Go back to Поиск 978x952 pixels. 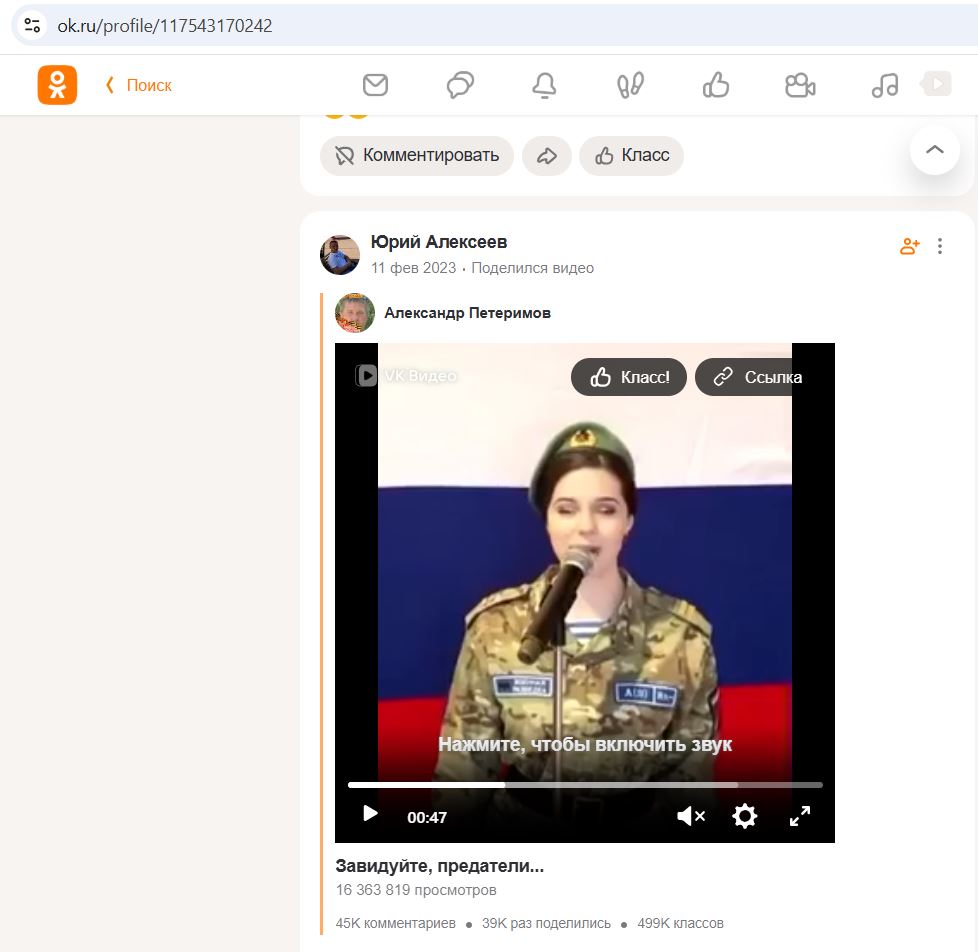[139, 85]
